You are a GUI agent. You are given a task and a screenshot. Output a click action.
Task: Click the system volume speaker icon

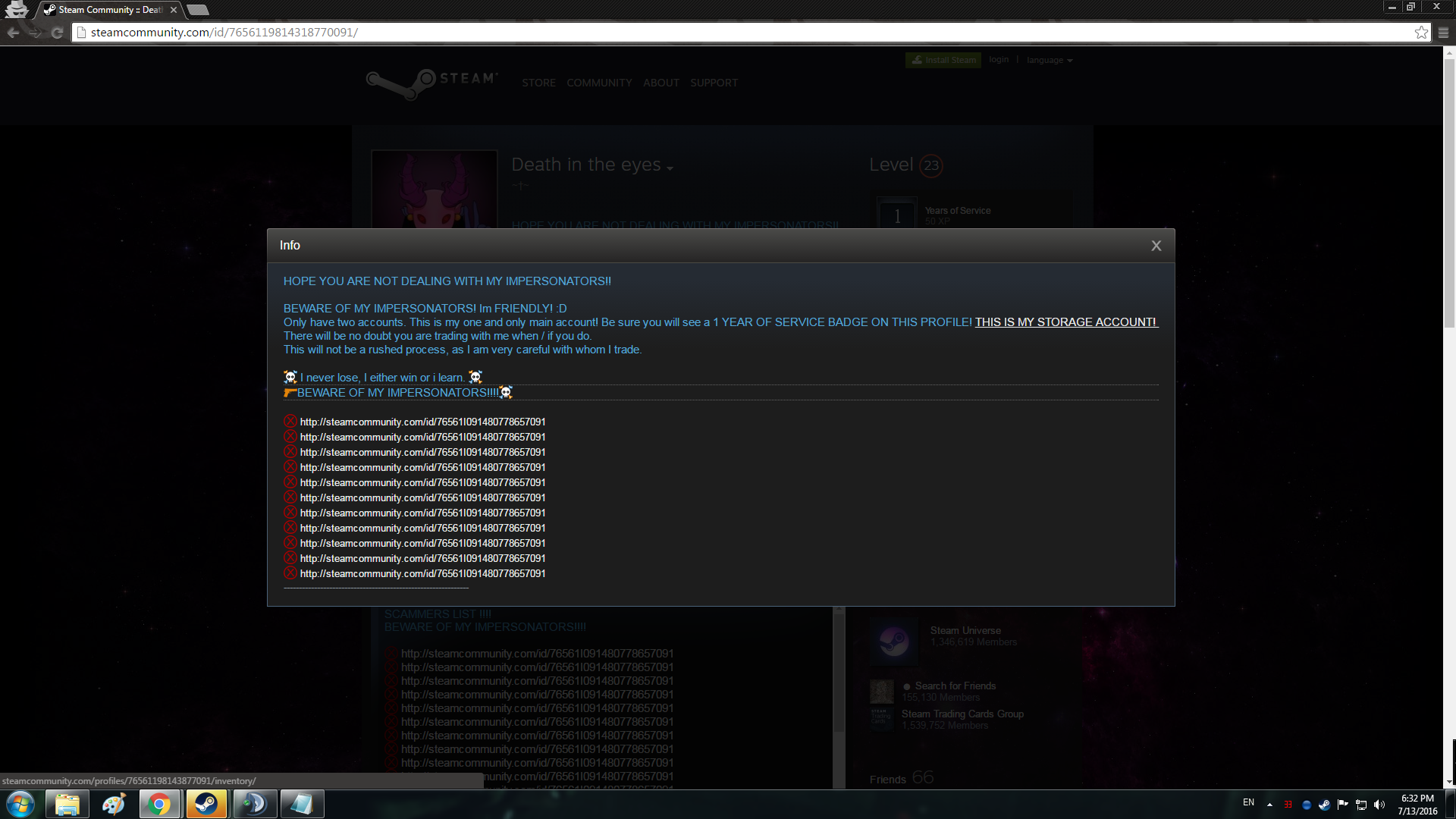1379,805
